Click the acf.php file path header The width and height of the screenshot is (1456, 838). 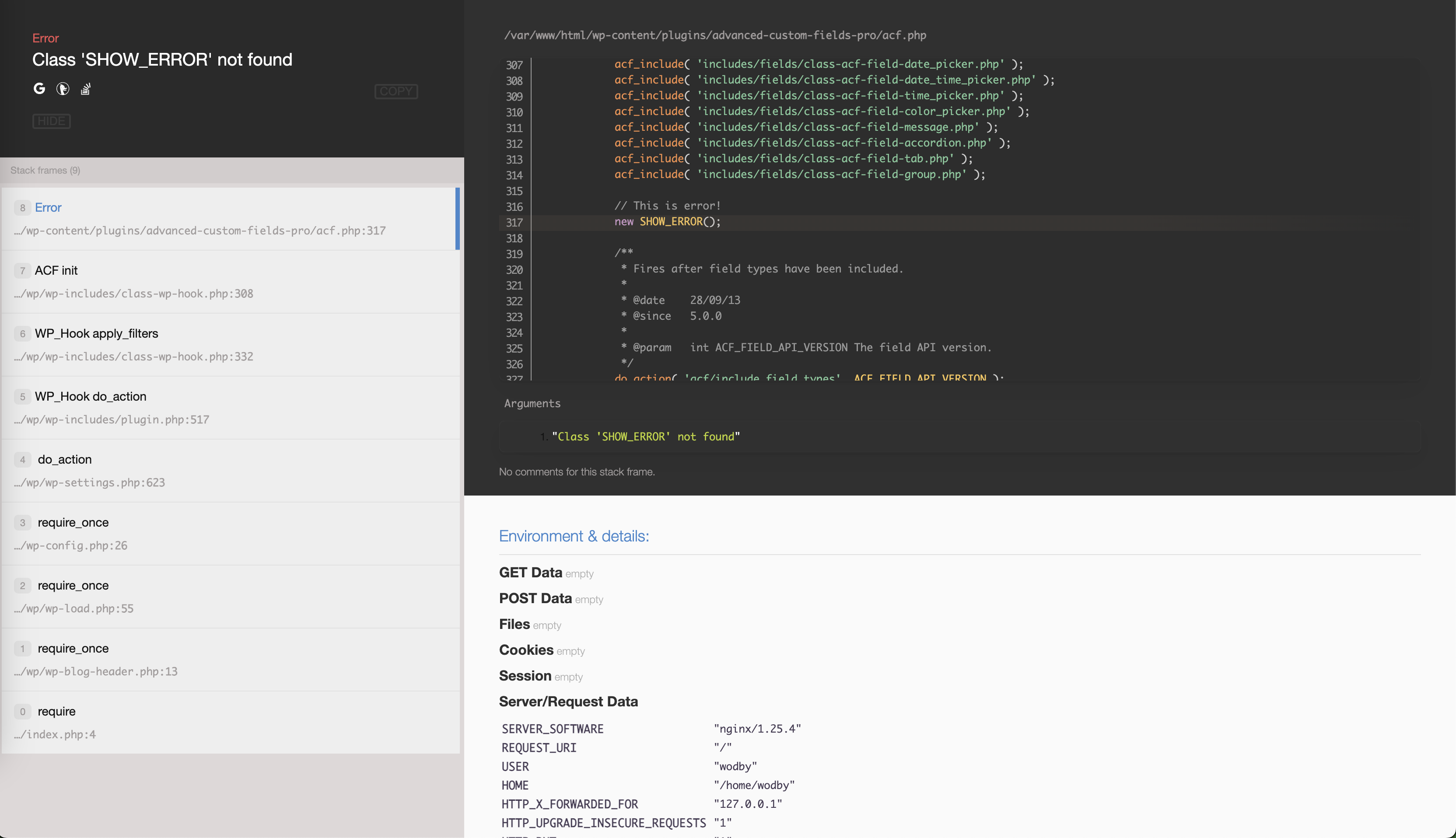tap(715, 35)
